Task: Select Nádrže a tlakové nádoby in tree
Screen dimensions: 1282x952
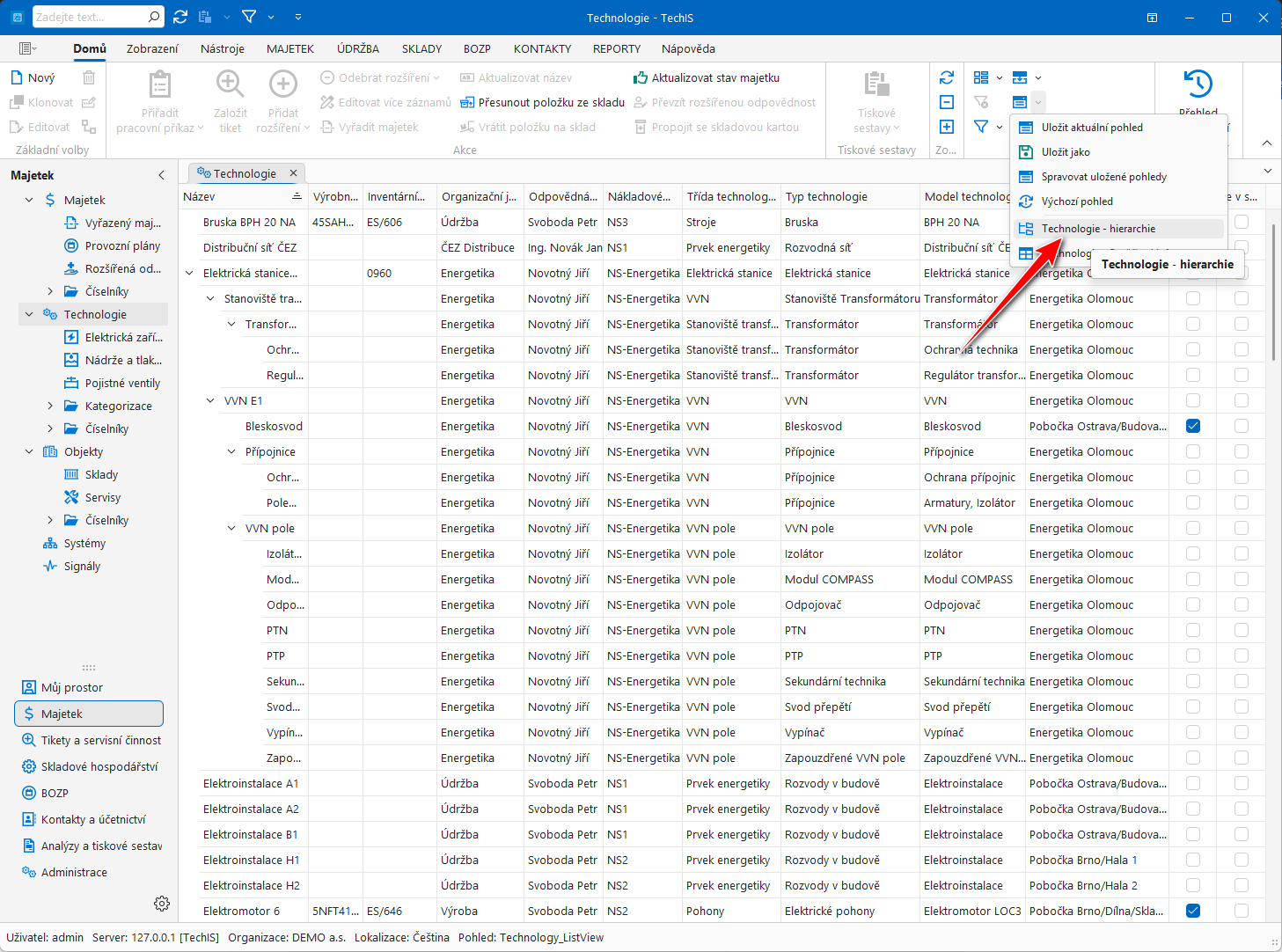Action: click(114, 360)
